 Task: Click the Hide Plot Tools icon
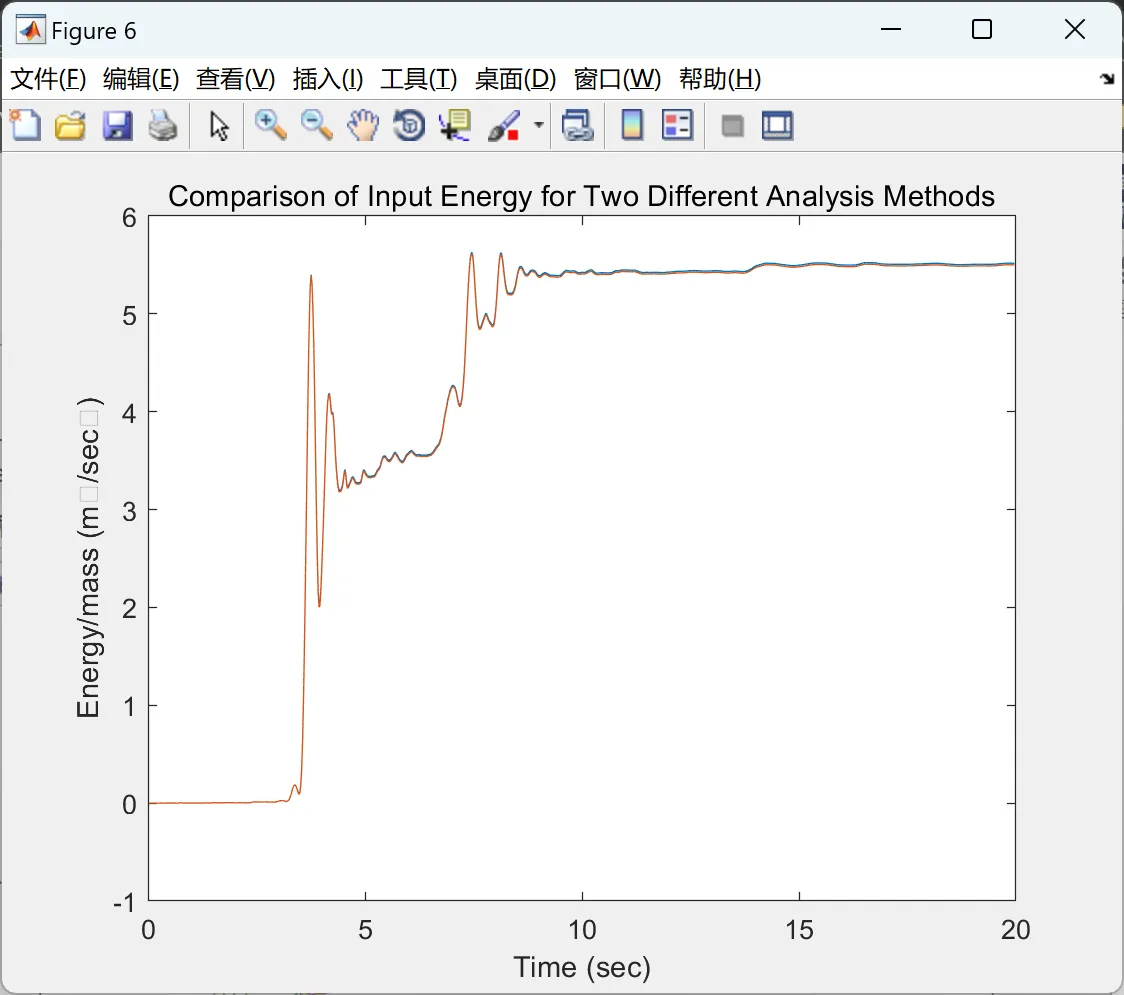click(732, 127)
